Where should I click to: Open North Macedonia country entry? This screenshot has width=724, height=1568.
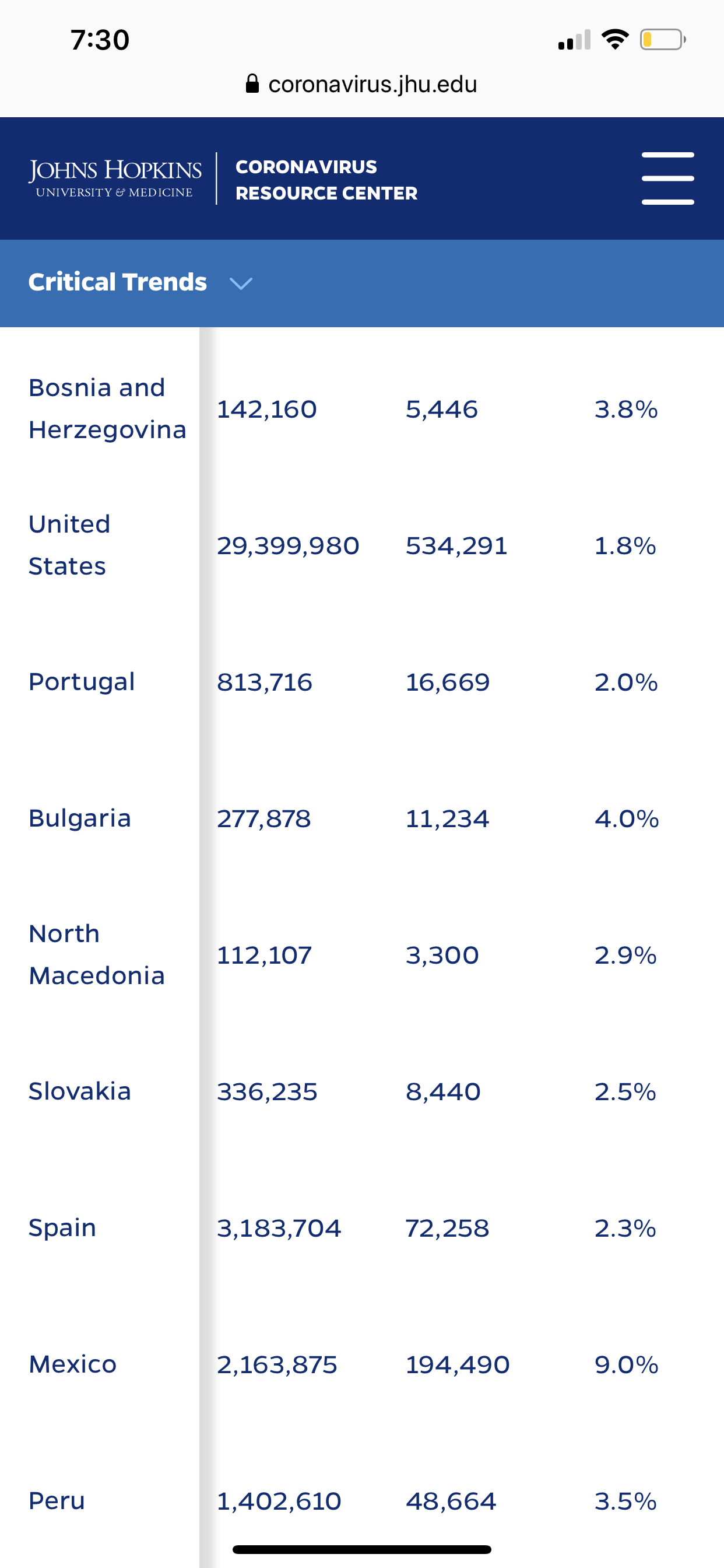[96, 954]
